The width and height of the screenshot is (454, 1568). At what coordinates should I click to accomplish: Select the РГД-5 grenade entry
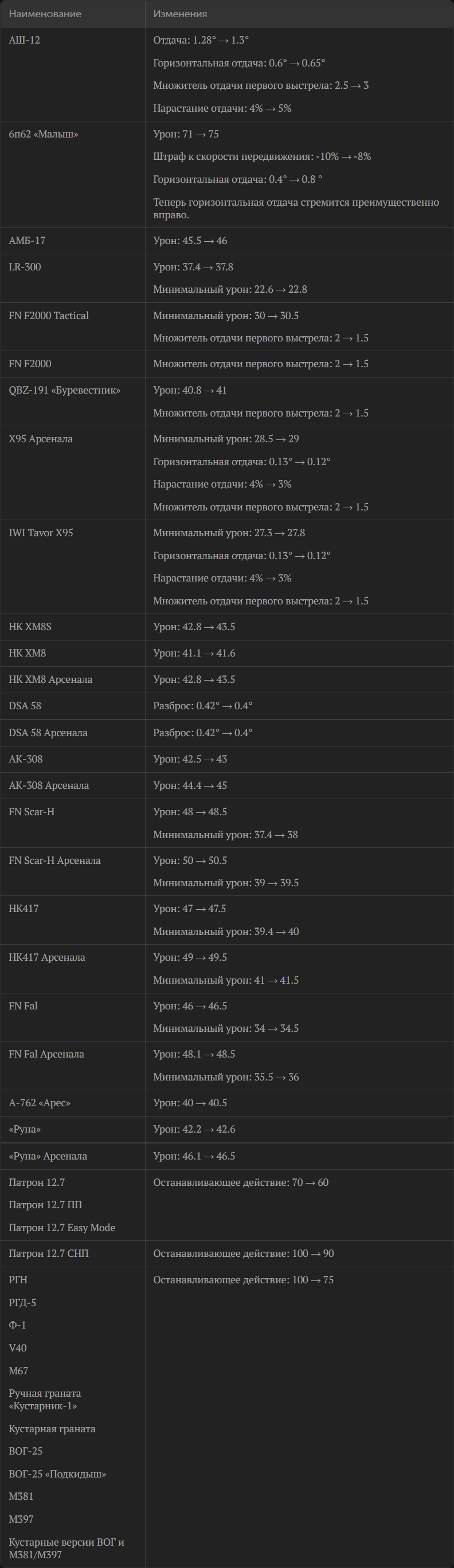[x=22, y=1303]
